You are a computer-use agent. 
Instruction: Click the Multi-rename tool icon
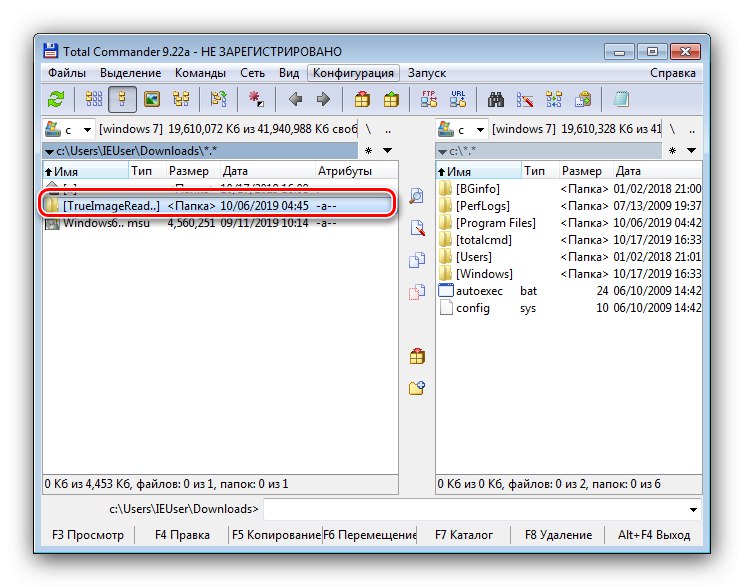coord(525,99)
